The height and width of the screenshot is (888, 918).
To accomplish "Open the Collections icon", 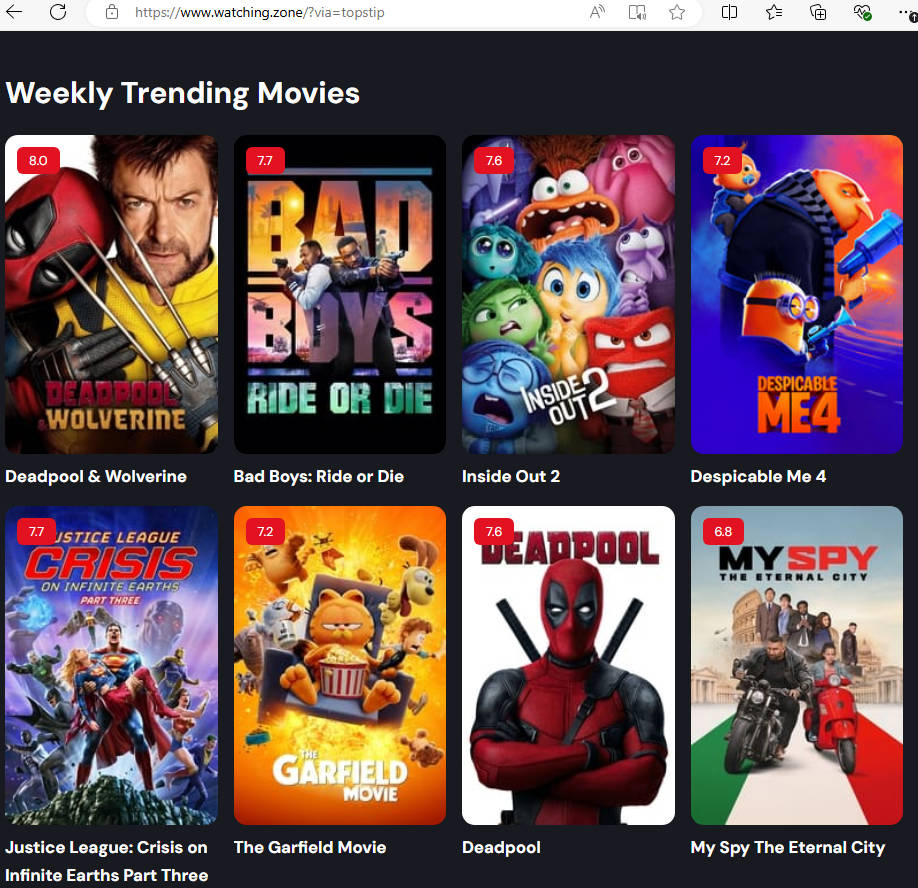I will [818, 12].
